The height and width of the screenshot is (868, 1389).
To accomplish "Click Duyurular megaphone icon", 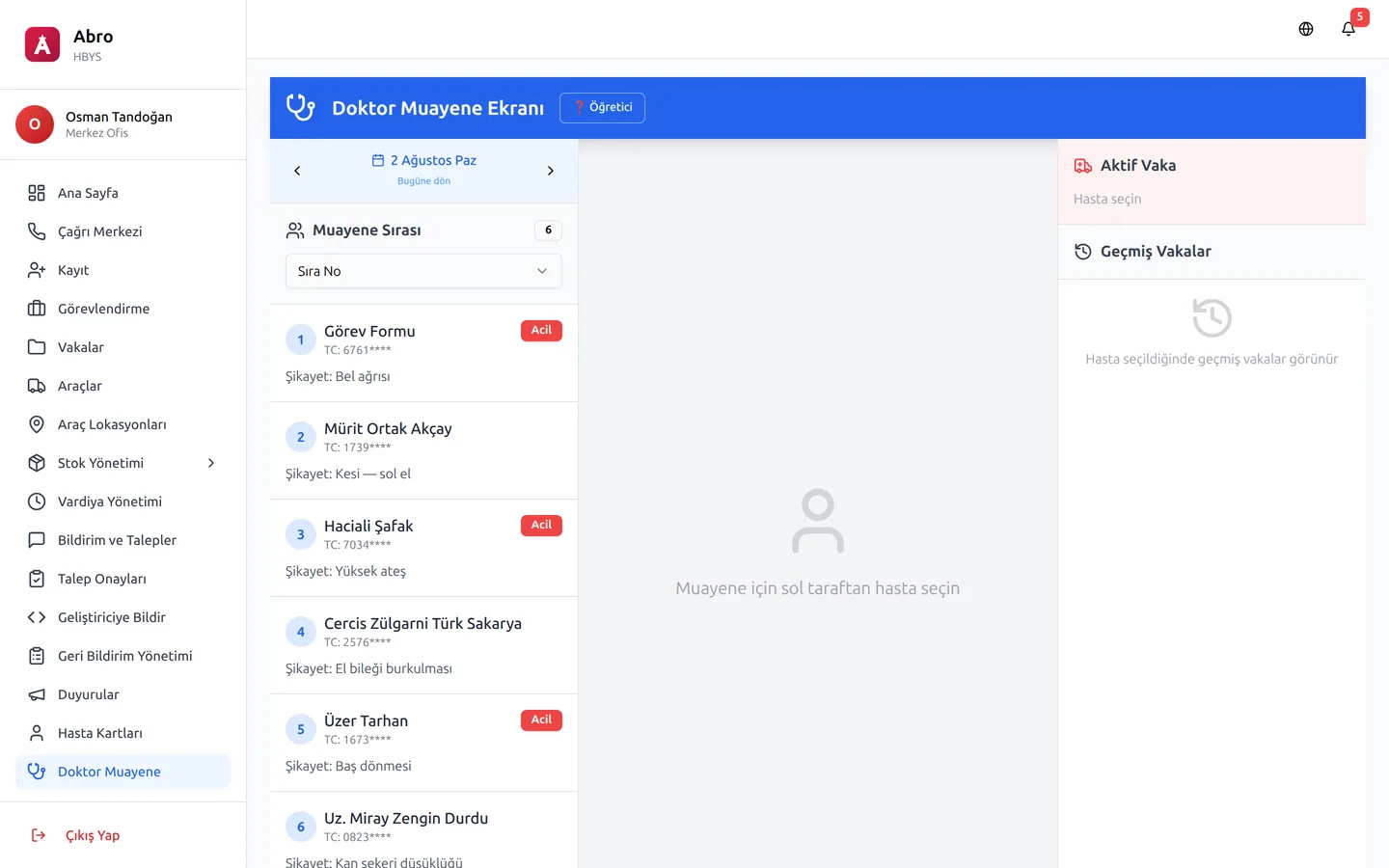I will [x=37, y=694].
